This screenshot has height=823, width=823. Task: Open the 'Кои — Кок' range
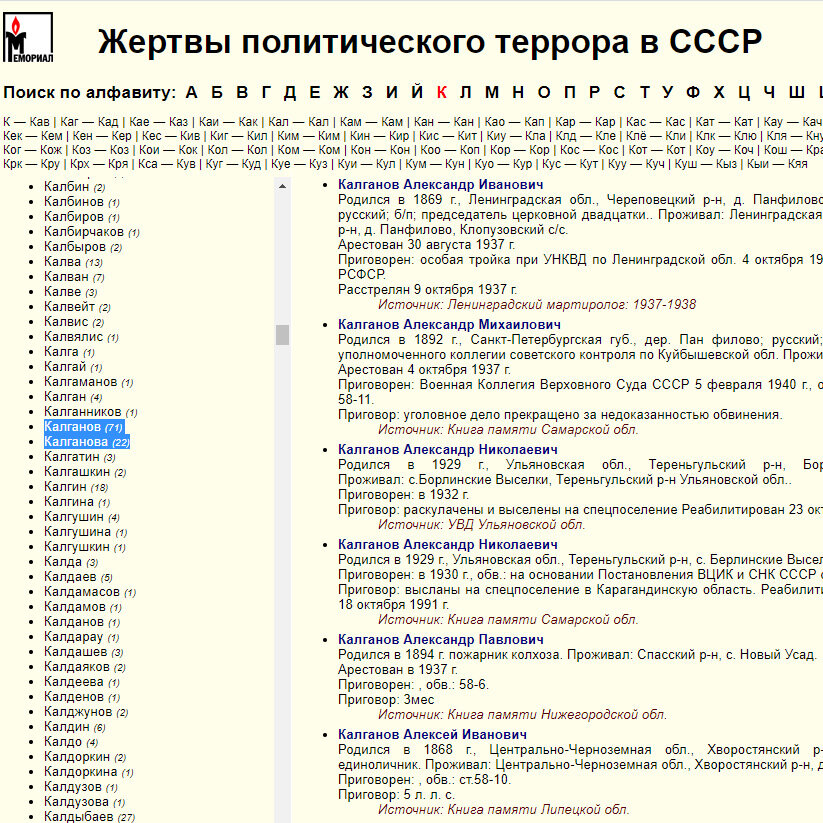click(x=168, y=150)
